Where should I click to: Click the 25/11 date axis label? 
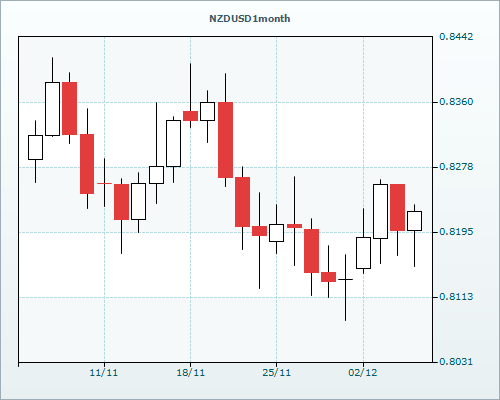(x=276, y=373)
